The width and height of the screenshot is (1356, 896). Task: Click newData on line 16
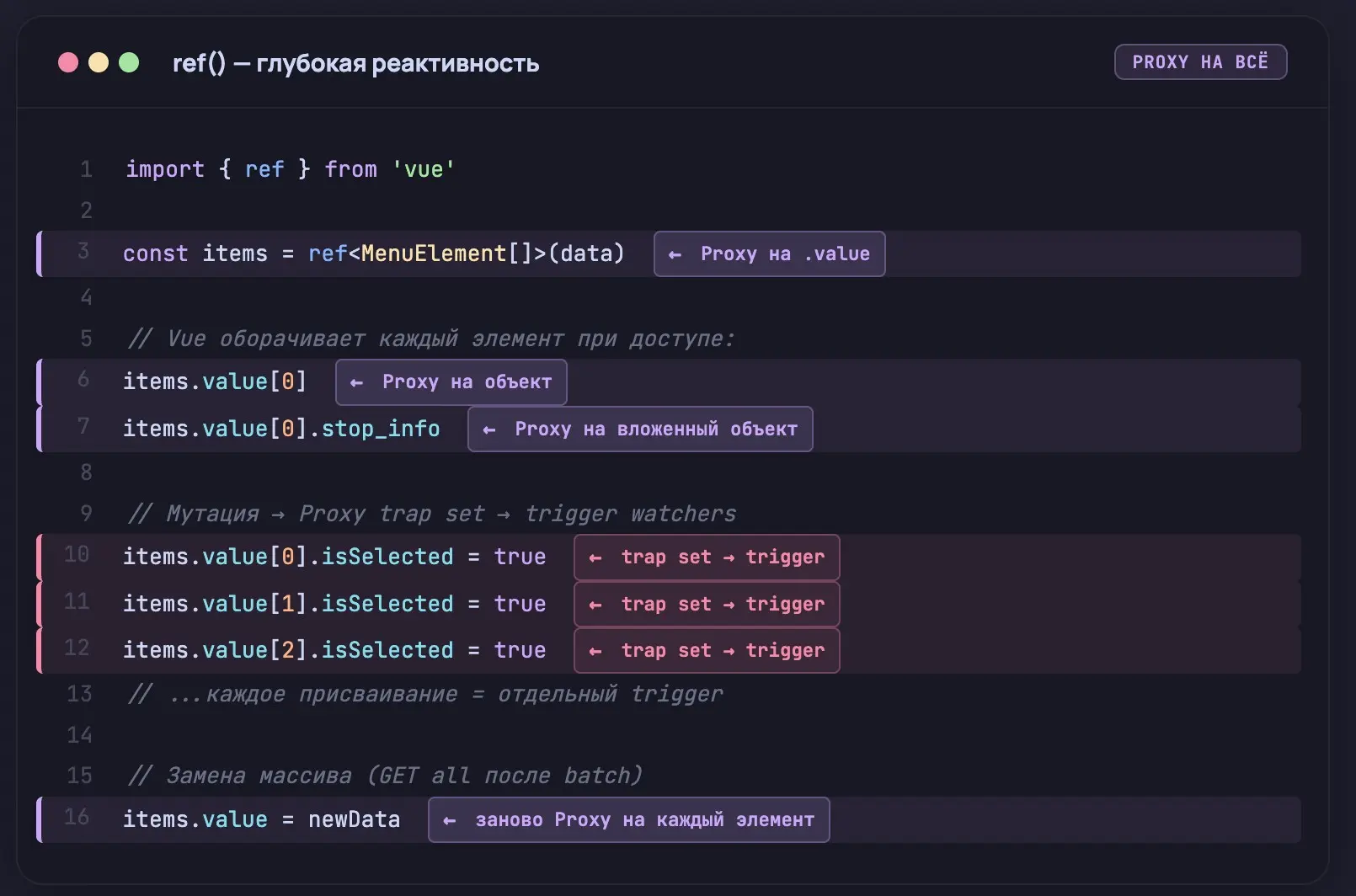(354, 819)
